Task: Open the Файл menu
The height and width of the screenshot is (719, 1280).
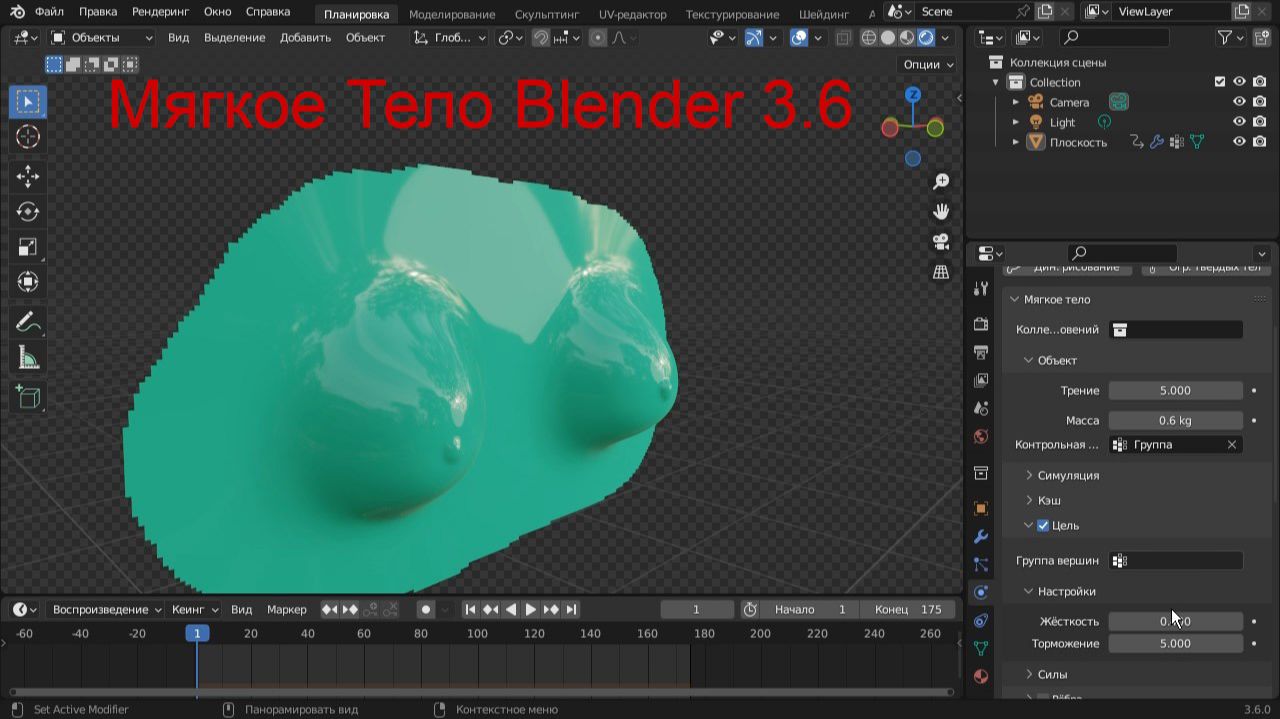Action: tap(49, 12)
